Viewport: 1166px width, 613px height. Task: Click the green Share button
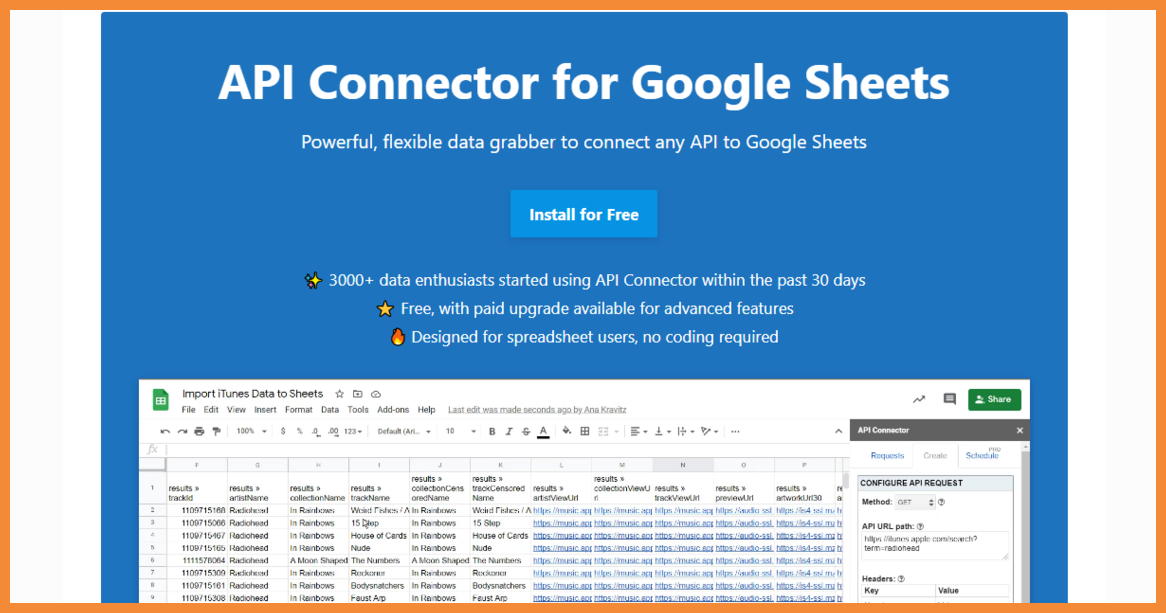[x=994, y=399]
